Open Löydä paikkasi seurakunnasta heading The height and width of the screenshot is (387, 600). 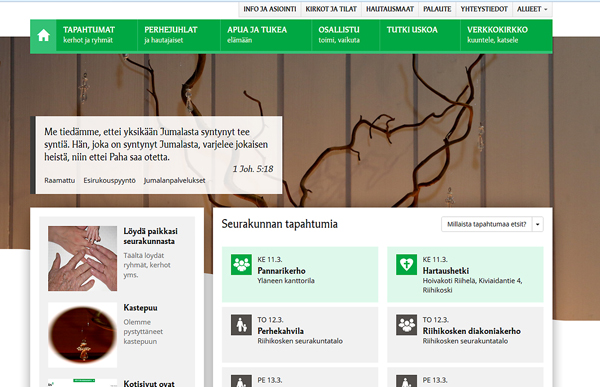(x=150, y=236)
